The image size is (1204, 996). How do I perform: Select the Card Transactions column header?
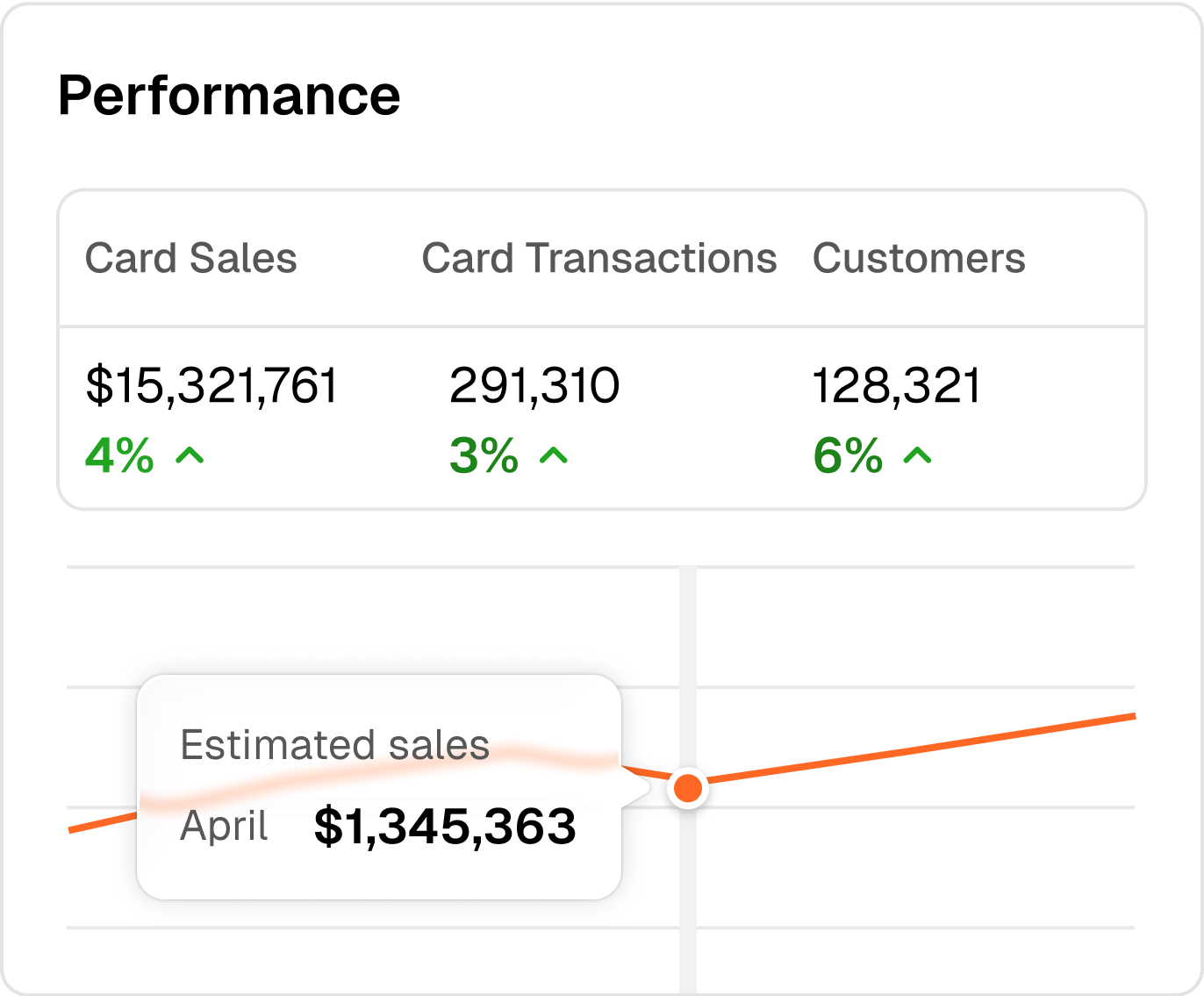[x=599, y=258]
